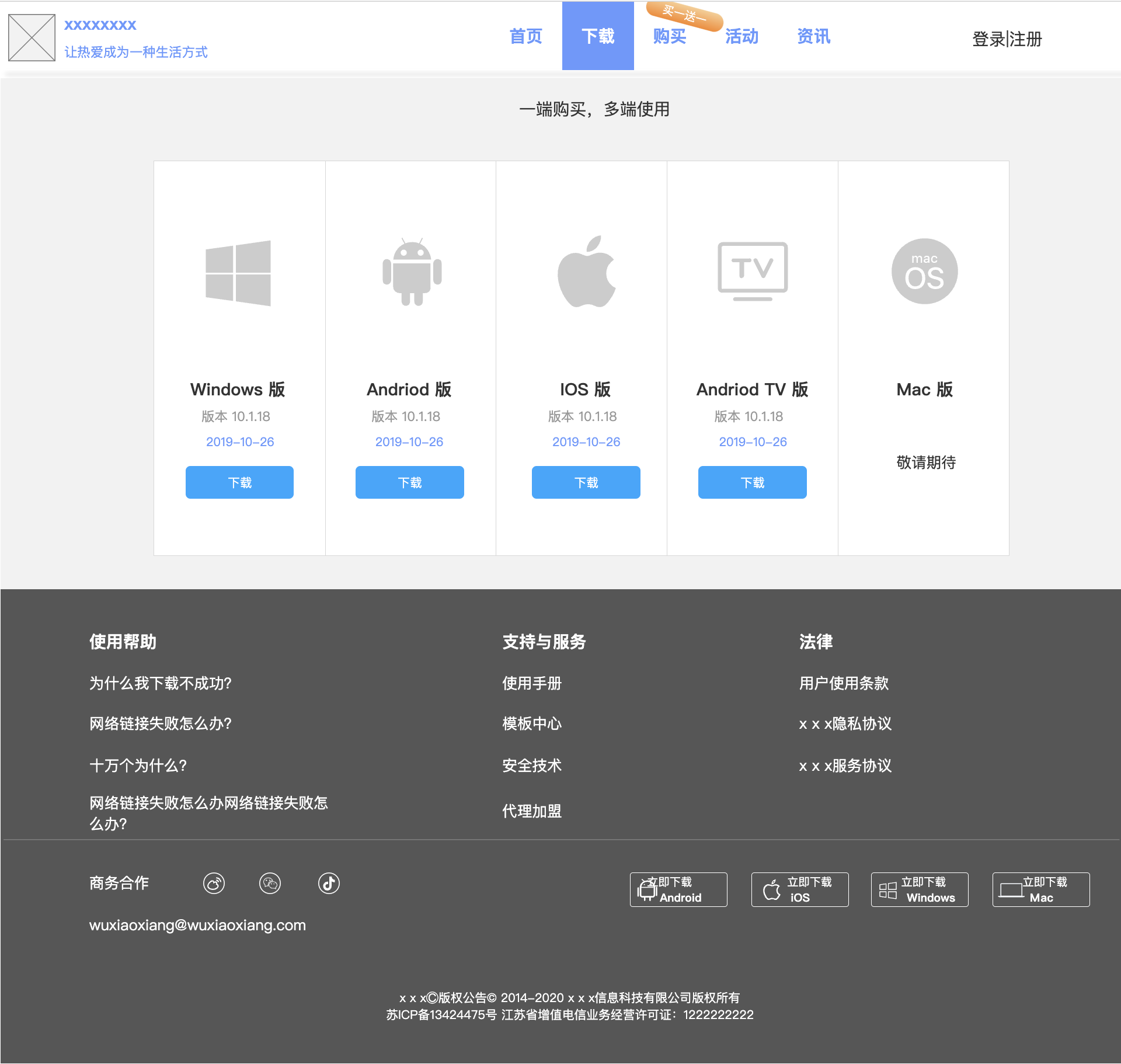Open the 购买 nav tab

[x=670, y=36]
